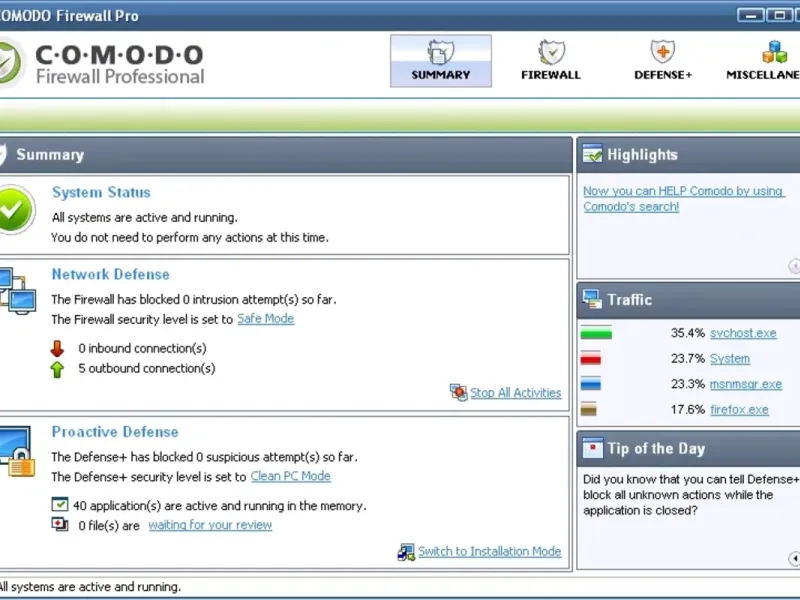Image resolution: width=800 pixels, height=600 pixels.
Task: Open the waiting for your review link
Action: (x=210, y=525)
